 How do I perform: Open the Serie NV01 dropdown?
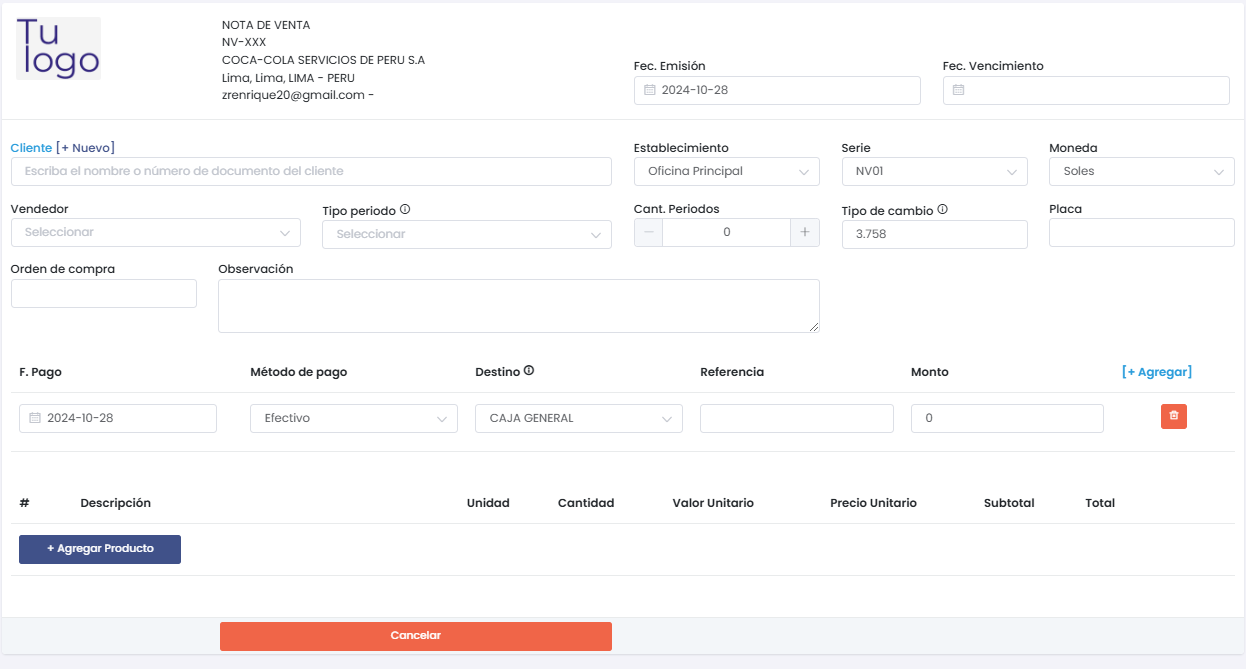click(x=934, y=171)
